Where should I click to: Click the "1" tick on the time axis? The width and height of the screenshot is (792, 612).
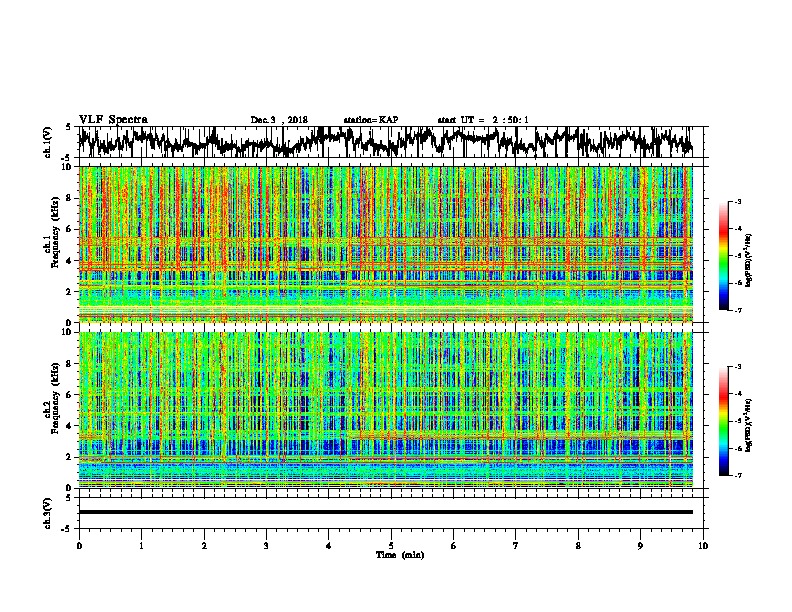141,546
